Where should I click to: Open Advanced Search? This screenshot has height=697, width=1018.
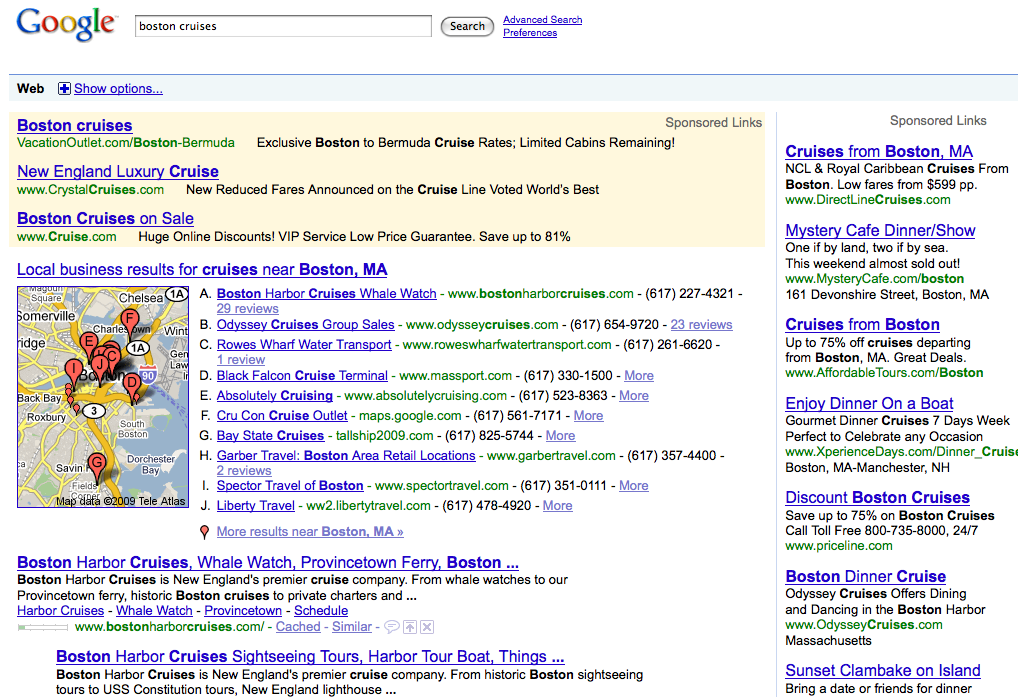pos(543,19)
